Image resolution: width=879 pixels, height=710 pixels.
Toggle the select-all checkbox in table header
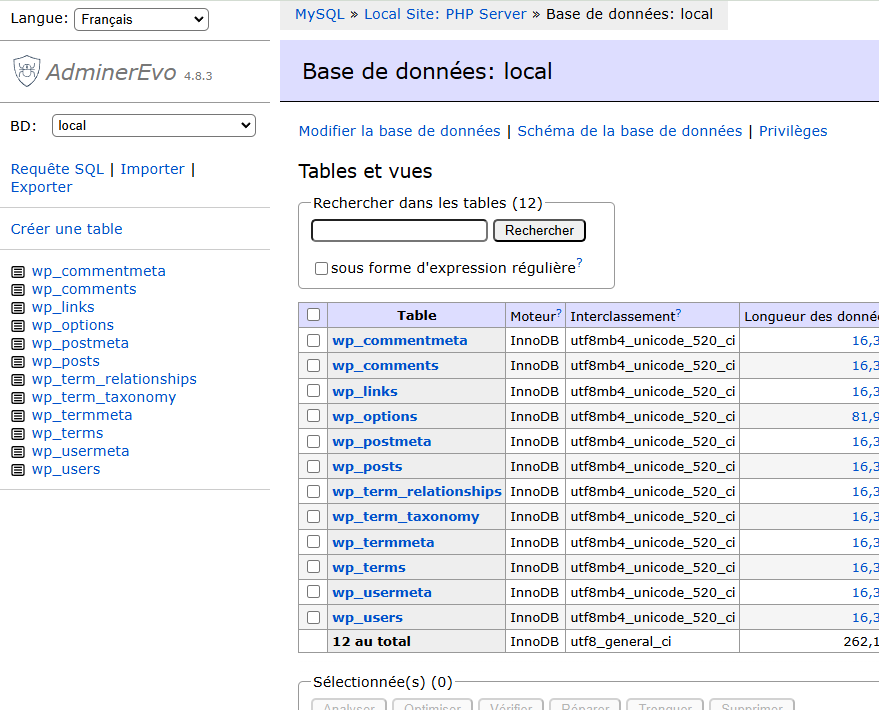tap(314, 315)
